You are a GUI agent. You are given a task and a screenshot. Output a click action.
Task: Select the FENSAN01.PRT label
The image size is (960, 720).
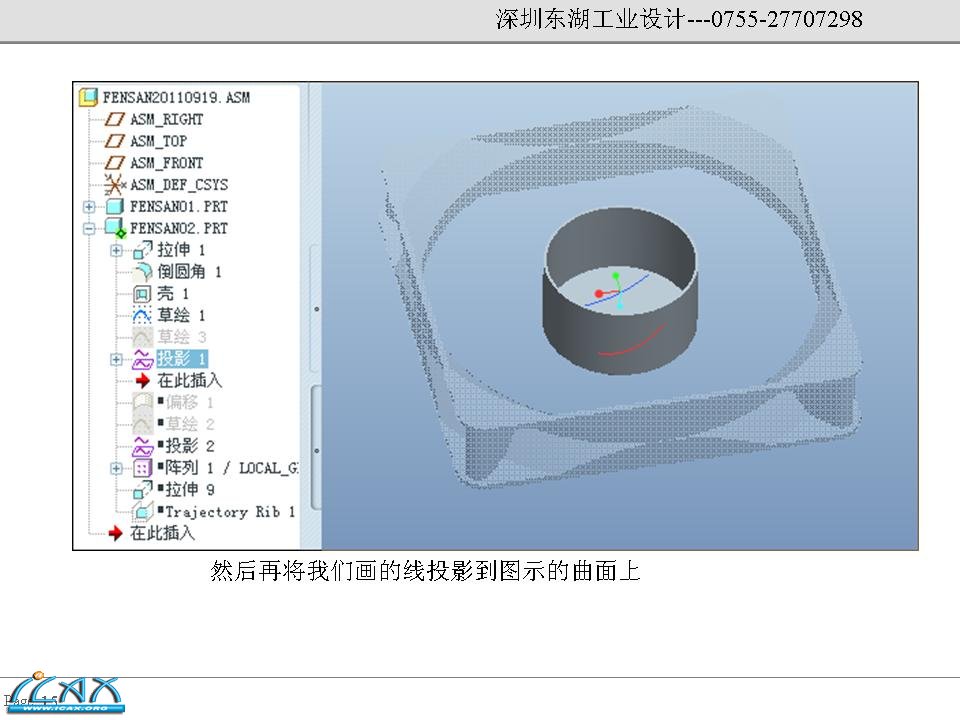(x=178, y=206)
